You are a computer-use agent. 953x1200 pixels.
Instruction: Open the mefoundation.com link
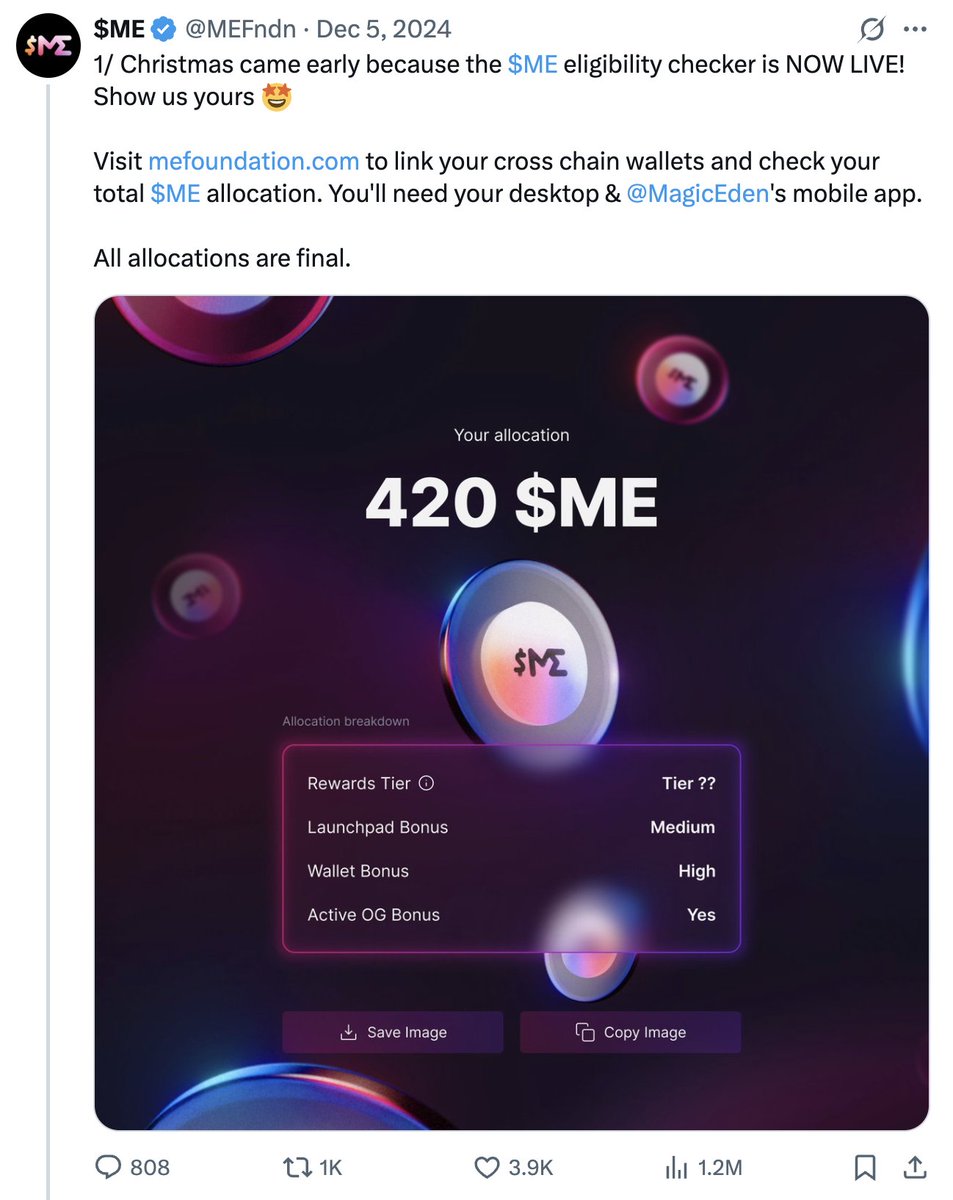coord(253,161)
